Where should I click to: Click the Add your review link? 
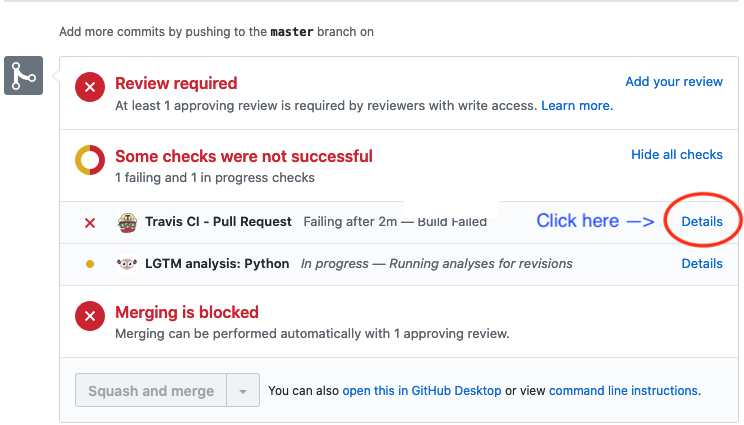click(x=673, y=82)
